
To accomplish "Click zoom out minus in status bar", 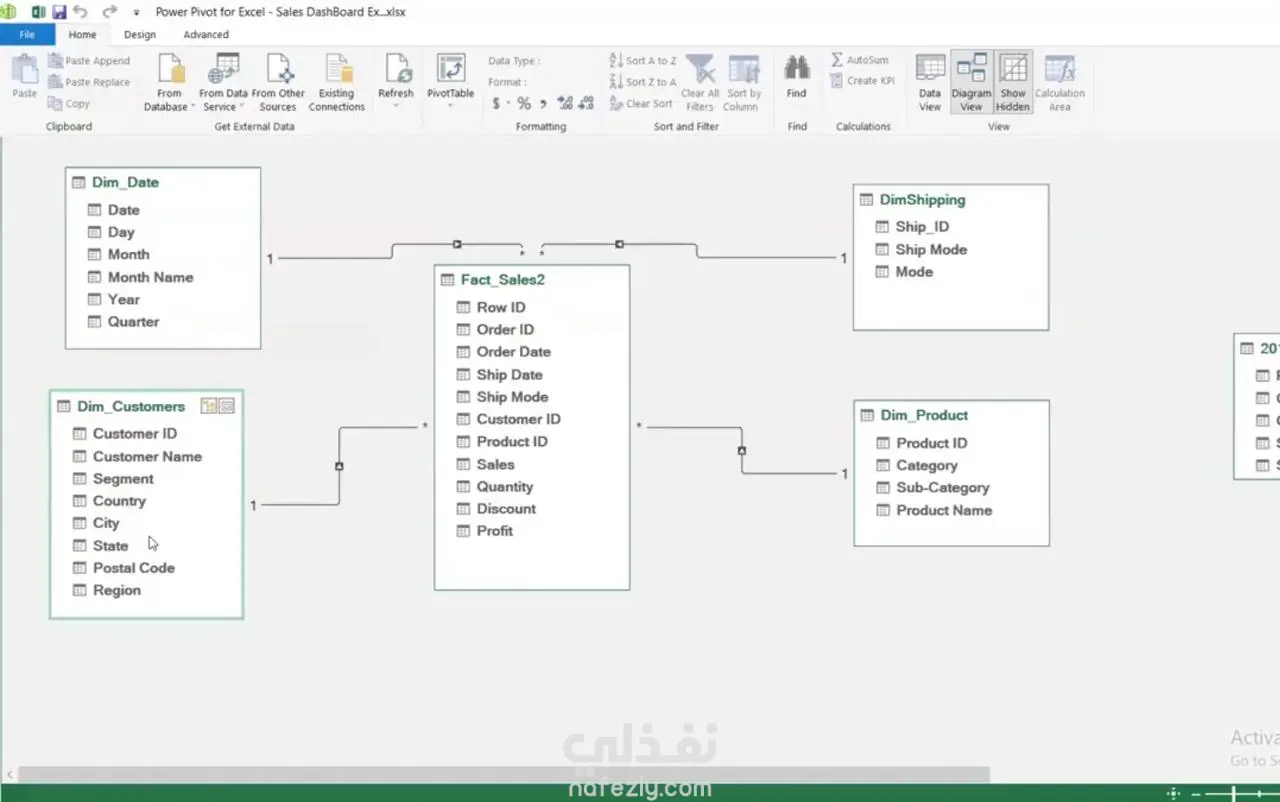I will pyautogui.click(x=1195, y=794).
